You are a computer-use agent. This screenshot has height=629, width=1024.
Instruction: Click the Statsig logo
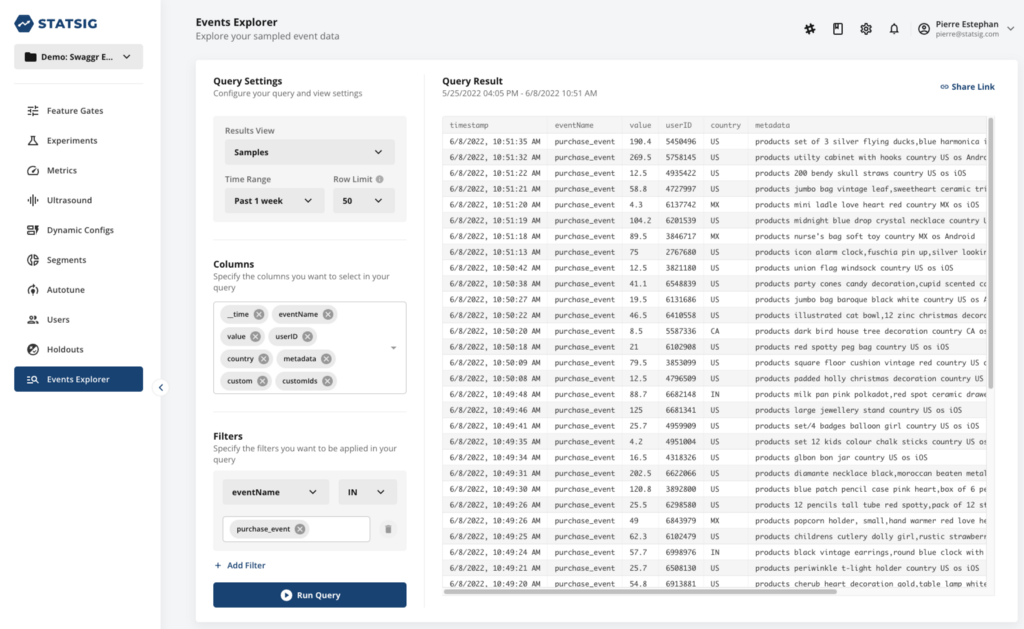coord(56,24)
